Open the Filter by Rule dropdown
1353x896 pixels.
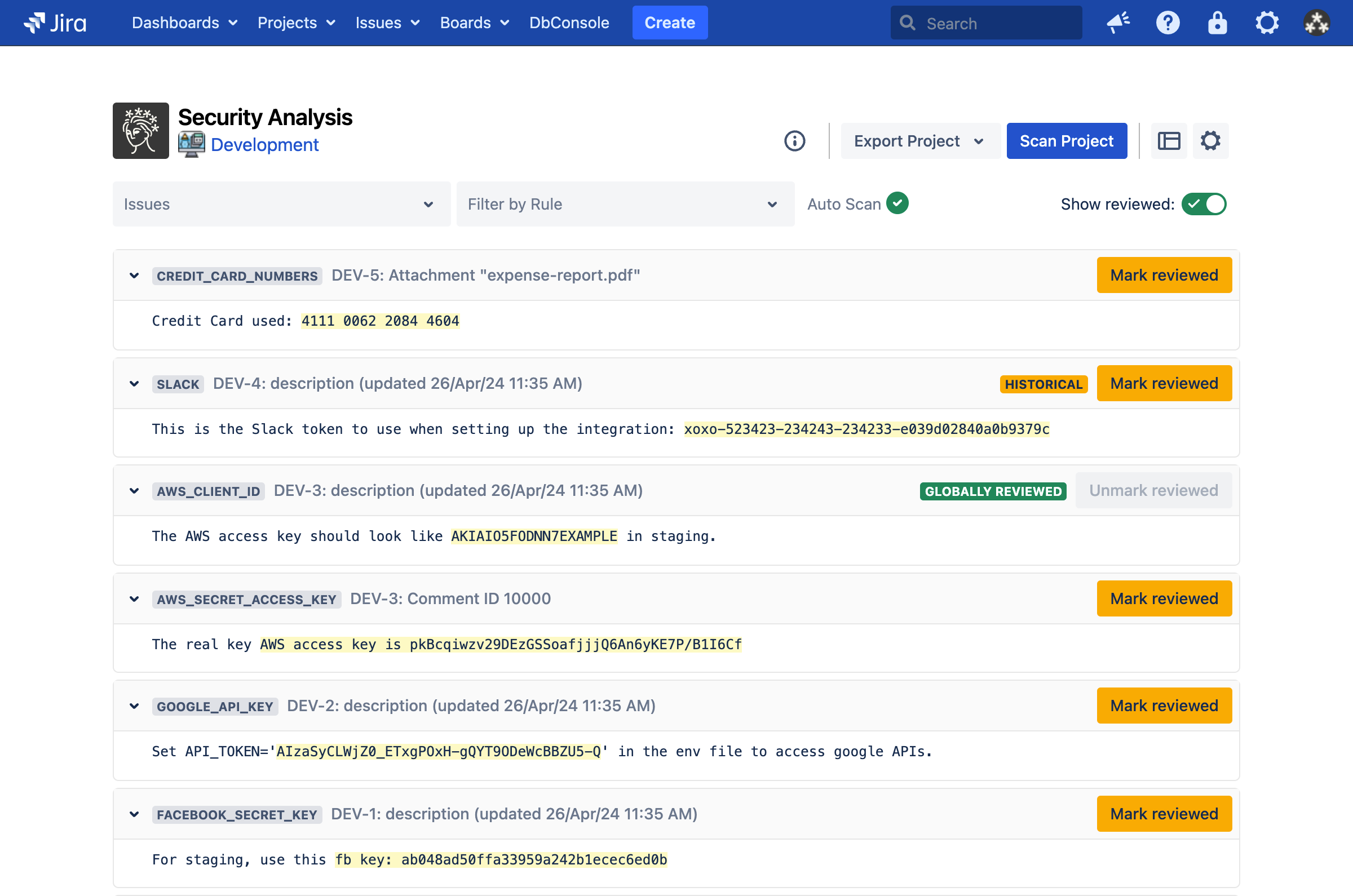coord(625,204)
